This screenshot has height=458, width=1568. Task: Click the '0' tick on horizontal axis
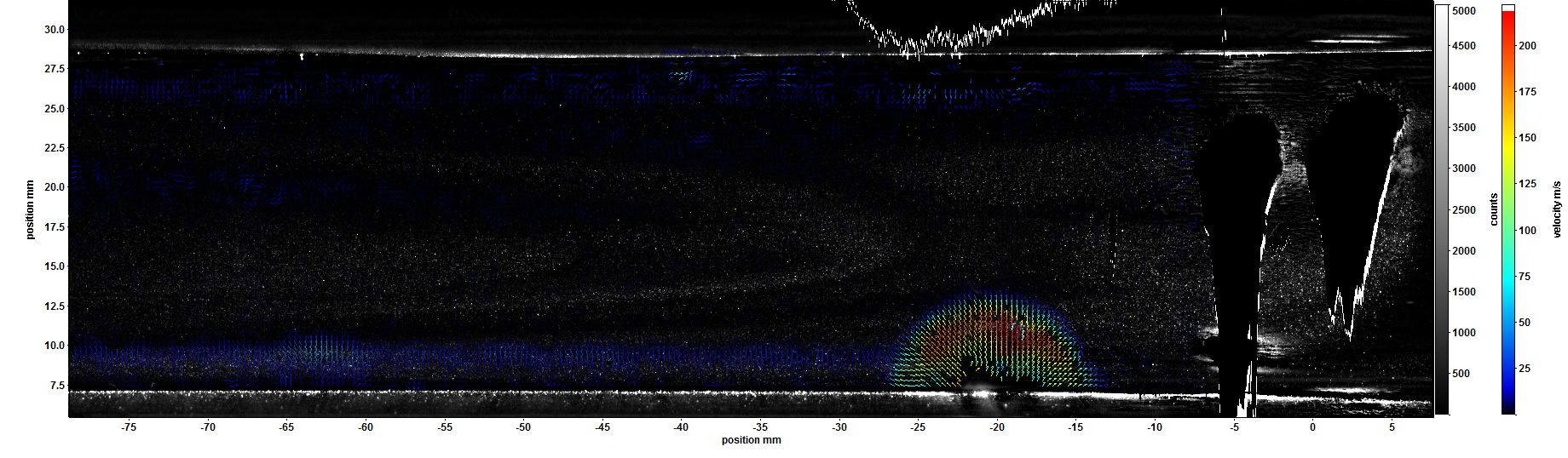(x=1312, y=427)
